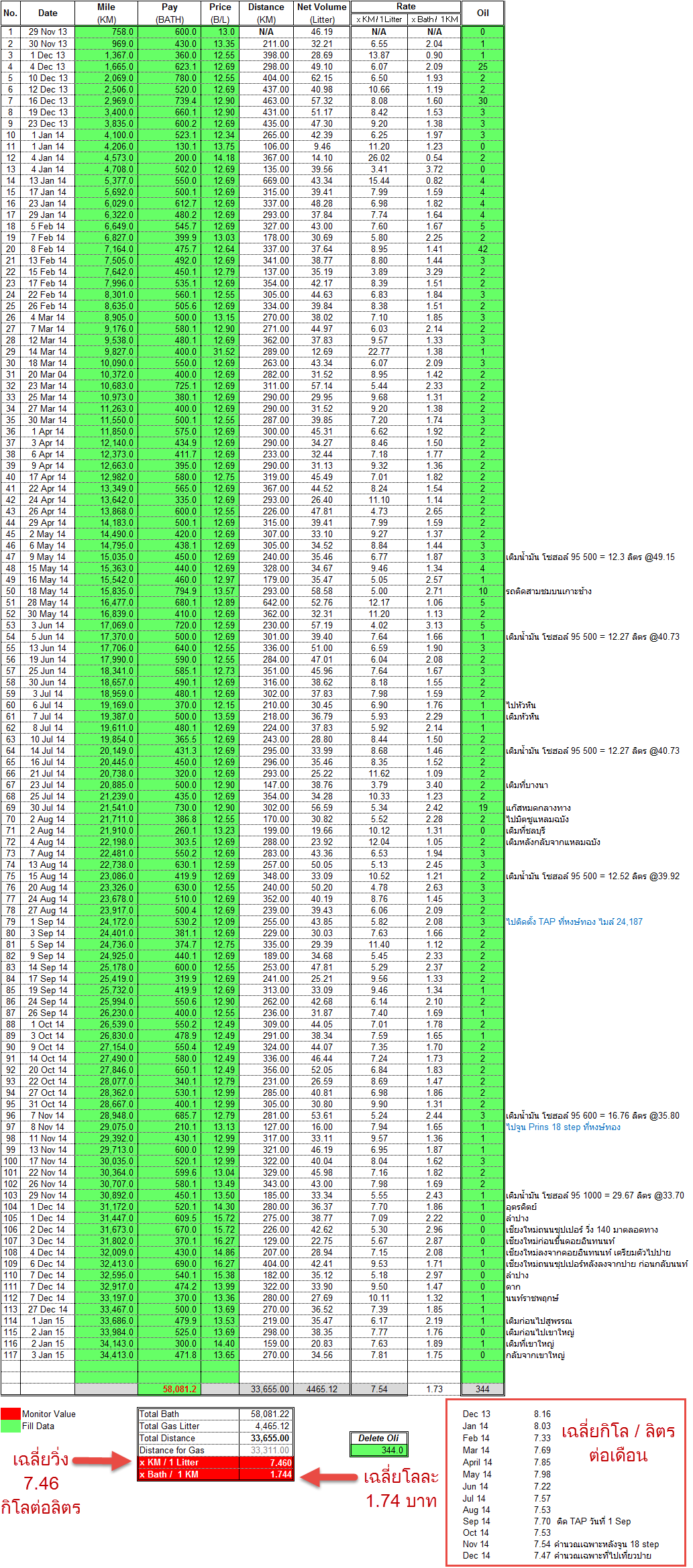
Task: Select the red Monitor Value legend swatch
Action: coord(11,1414)
